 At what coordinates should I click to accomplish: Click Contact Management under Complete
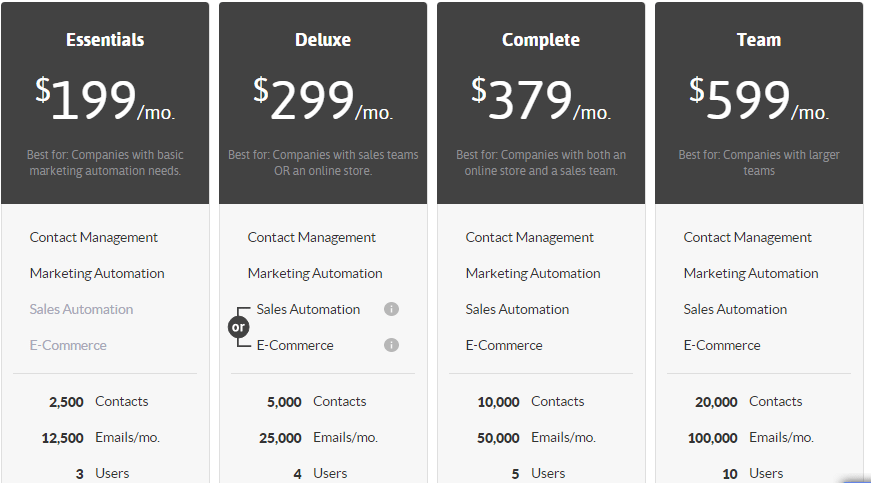[529, 238]
